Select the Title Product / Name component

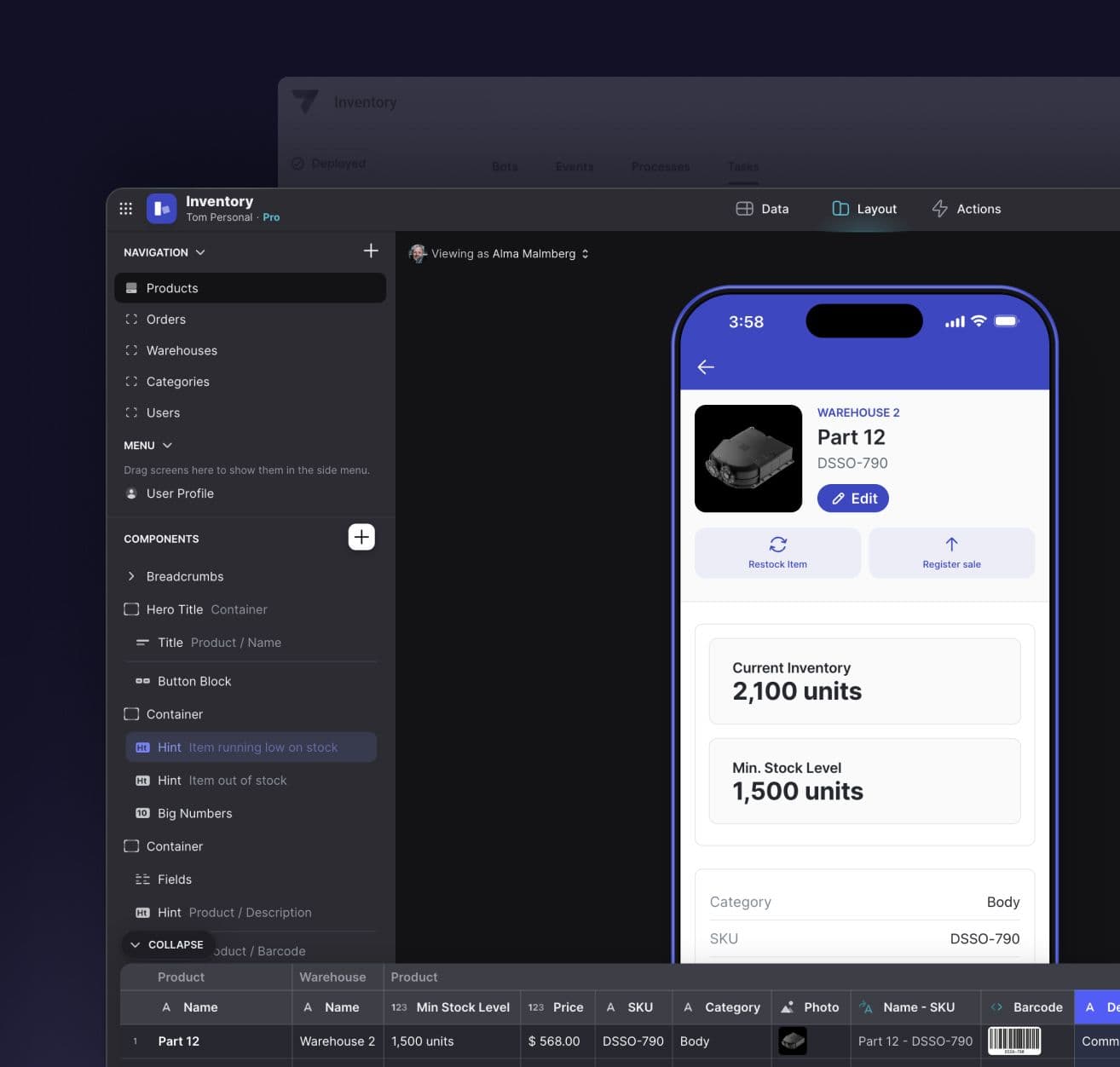pos(250,643)
